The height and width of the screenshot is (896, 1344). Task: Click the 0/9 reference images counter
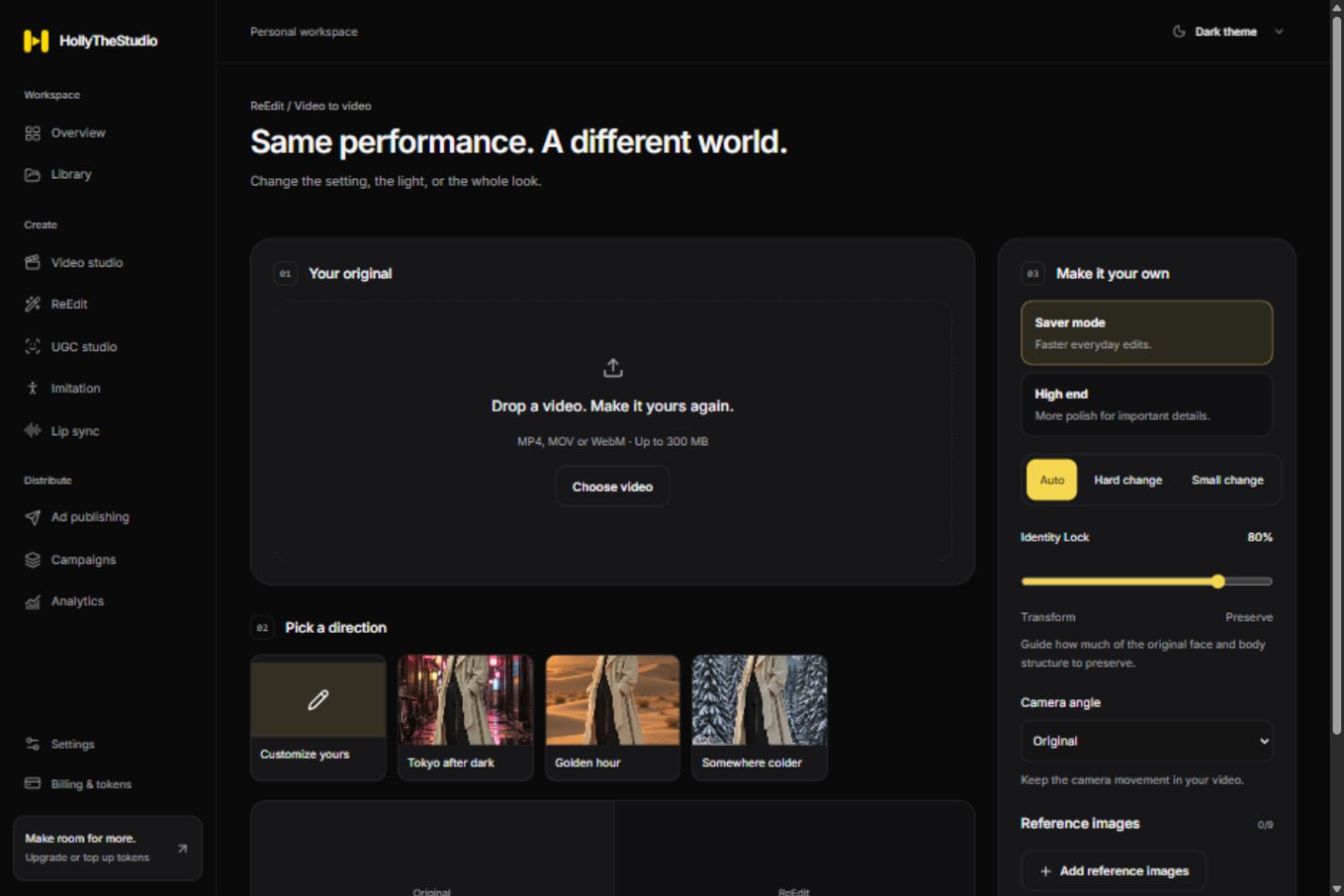tap(1265, 824)
